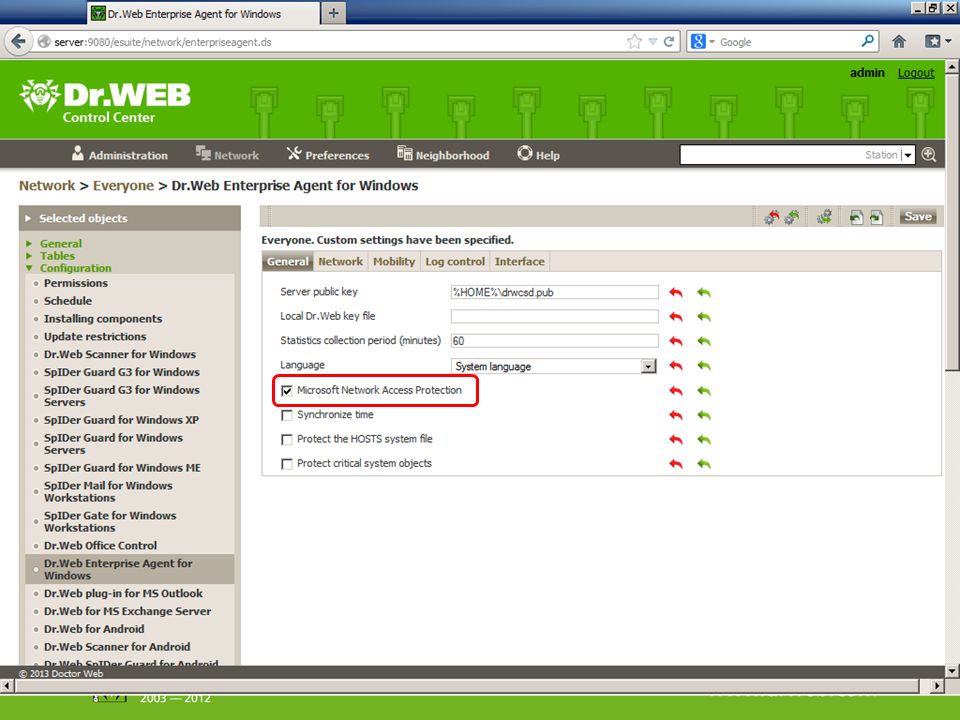The width and height of the screenshot is (960, 720).
Task: Click the browser home icon
Action: (x=898, y=42)
